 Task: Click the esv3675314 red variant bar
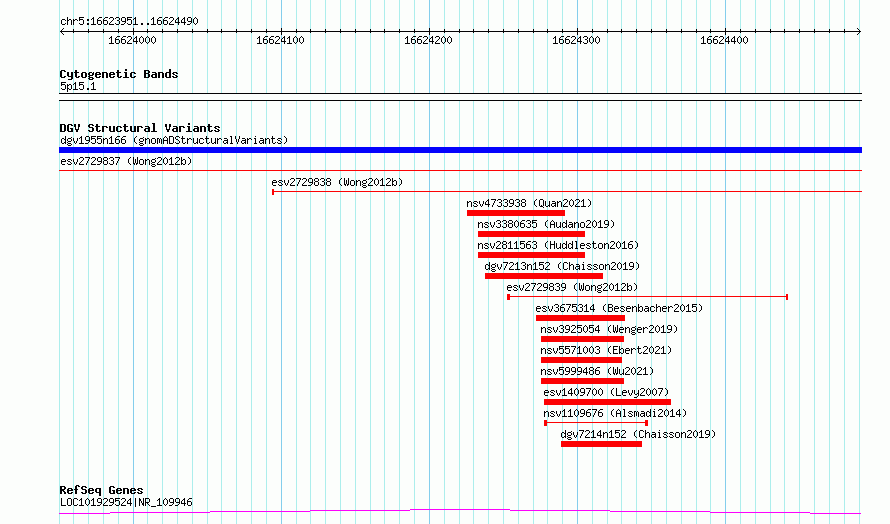580,318
